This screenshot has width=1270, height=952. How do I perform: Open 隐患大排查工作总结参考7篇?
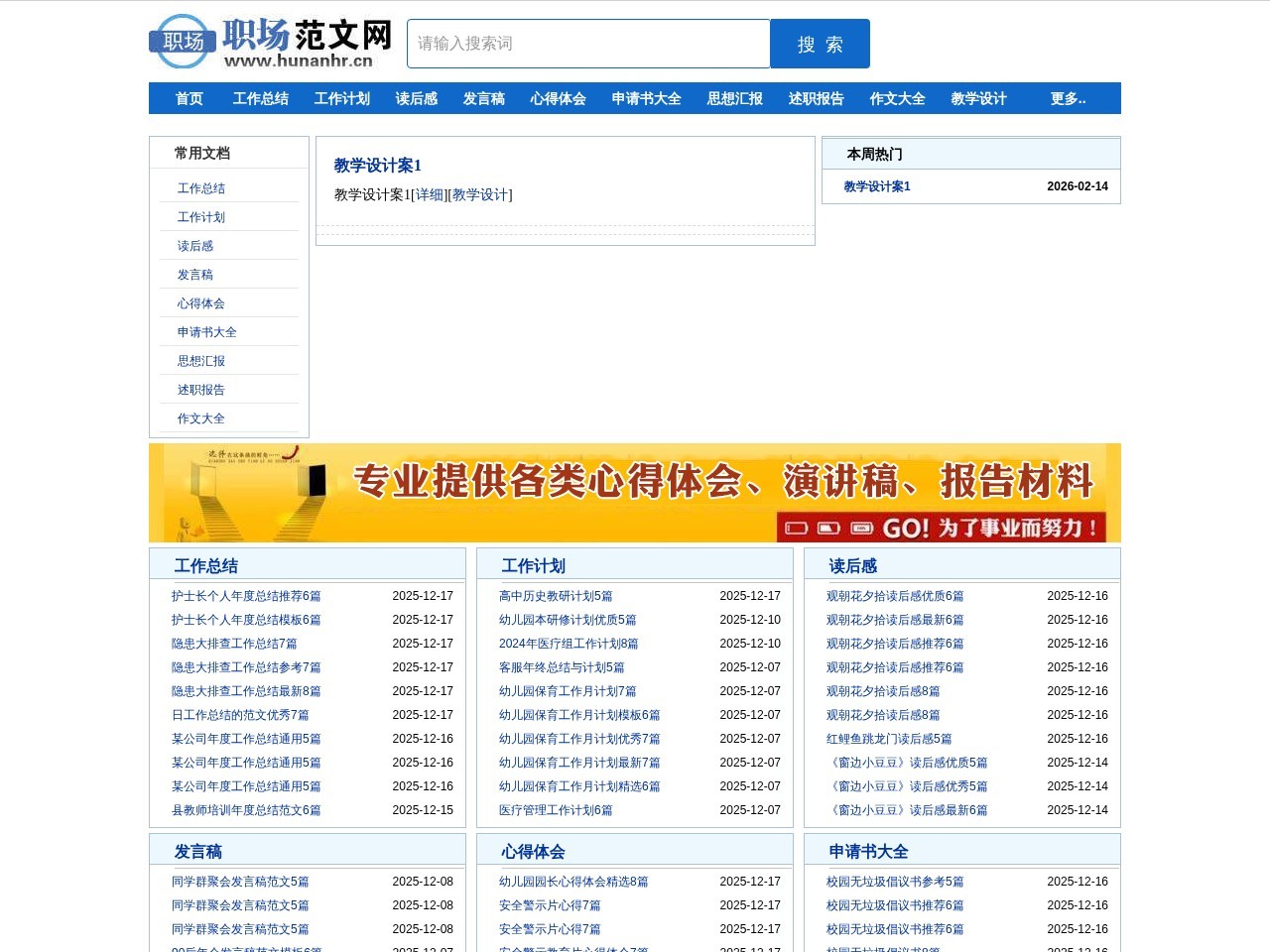coord(246,667)
